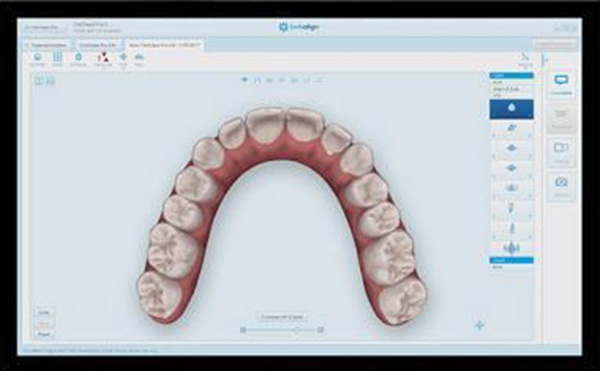Click the arch-shaped toolbar icon
This screenshot has width=600, height=371.
coord(139,57)
